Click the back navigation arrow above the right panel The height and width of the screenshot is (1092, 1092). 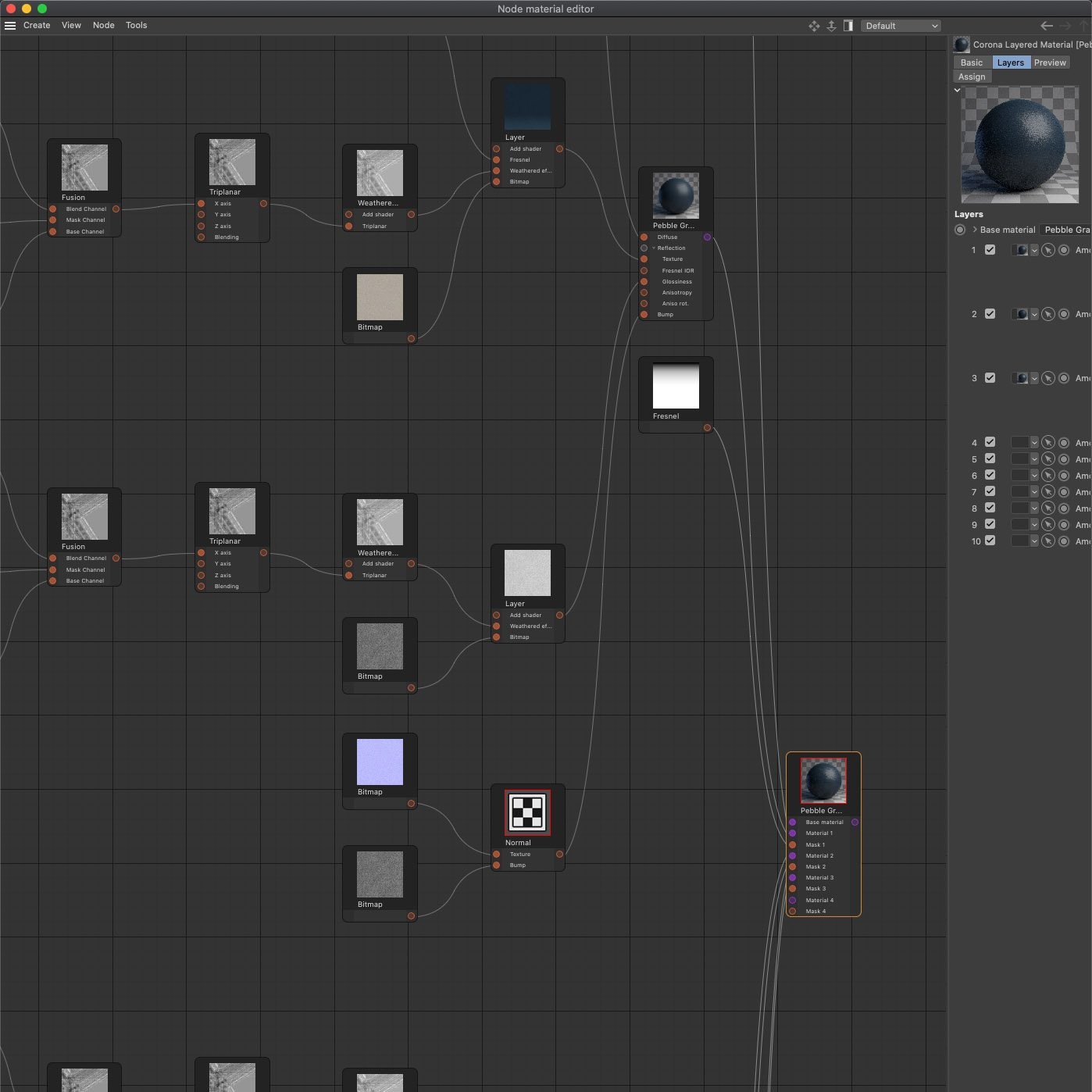[x=1047, y=26]
